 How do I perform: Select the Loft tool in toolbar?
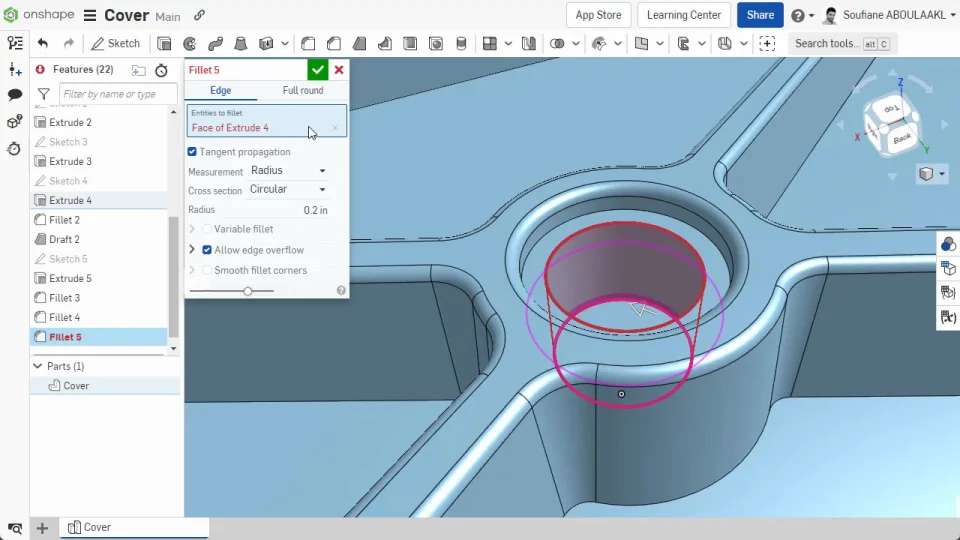click(240, 44)
